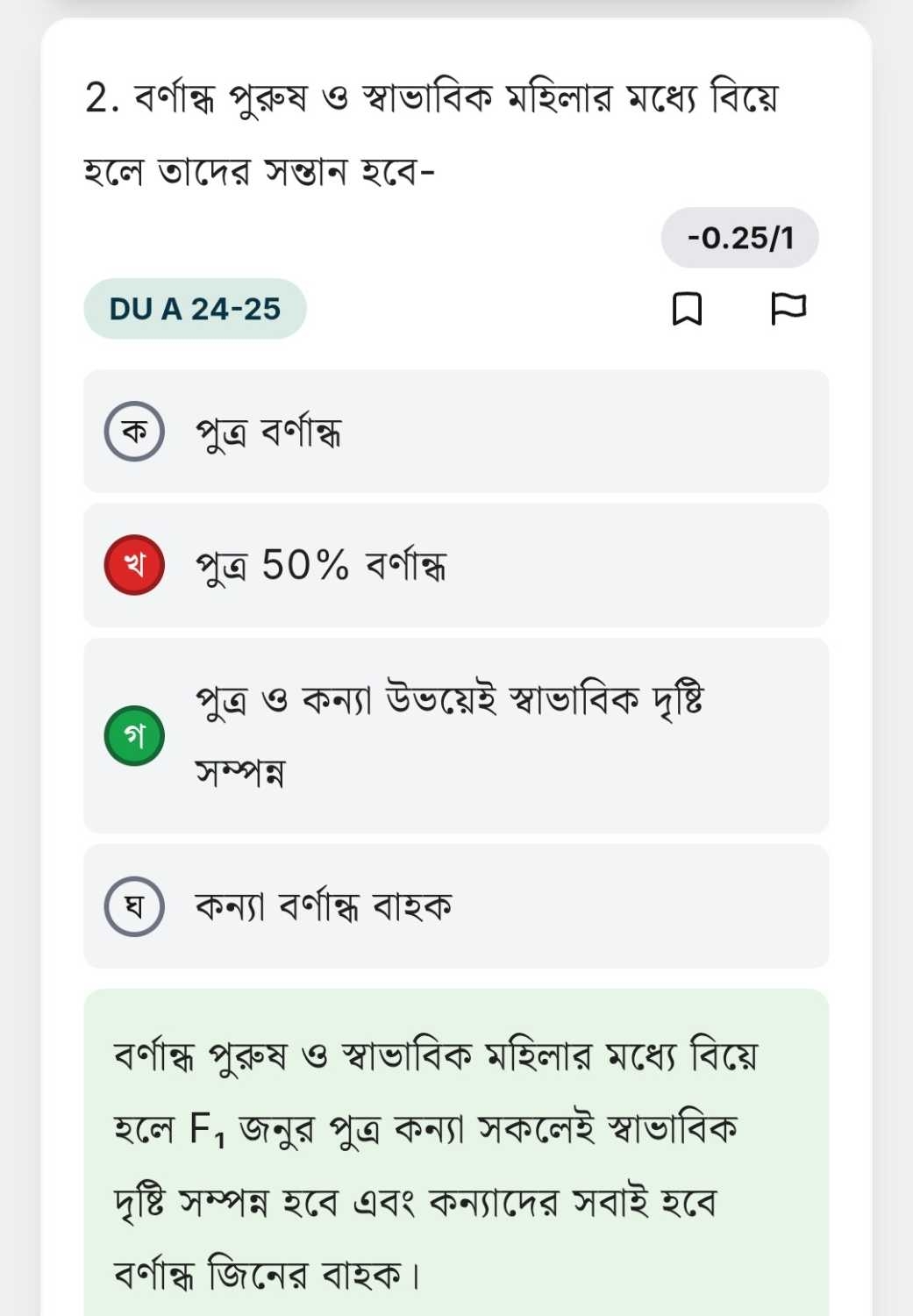Tap the explanation line starting "দৃষ্টি সম্পন্ন হবে"
Screen dimensions: 913x1316
coord(415,1203)
